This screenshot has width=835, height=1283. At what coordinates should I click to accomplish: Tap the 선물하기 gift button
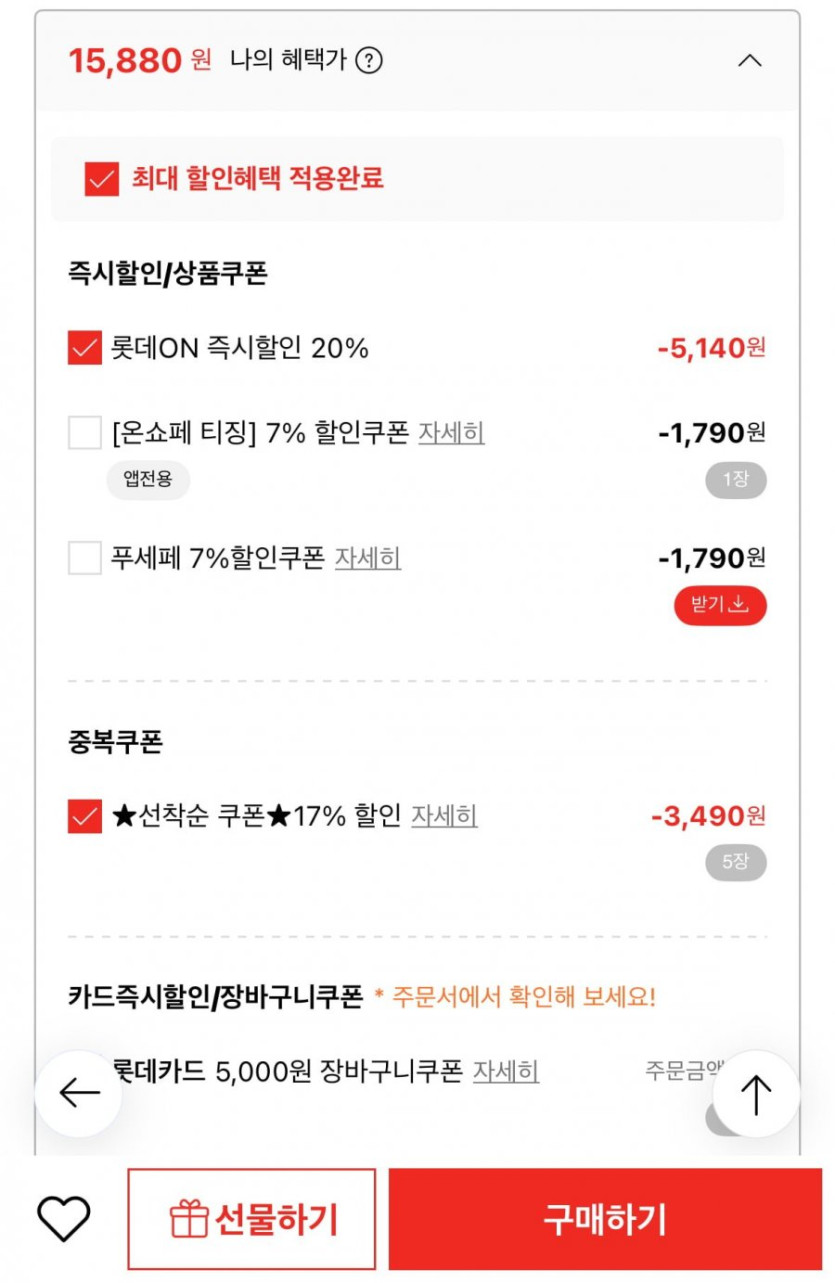[x=252, y=1219]
